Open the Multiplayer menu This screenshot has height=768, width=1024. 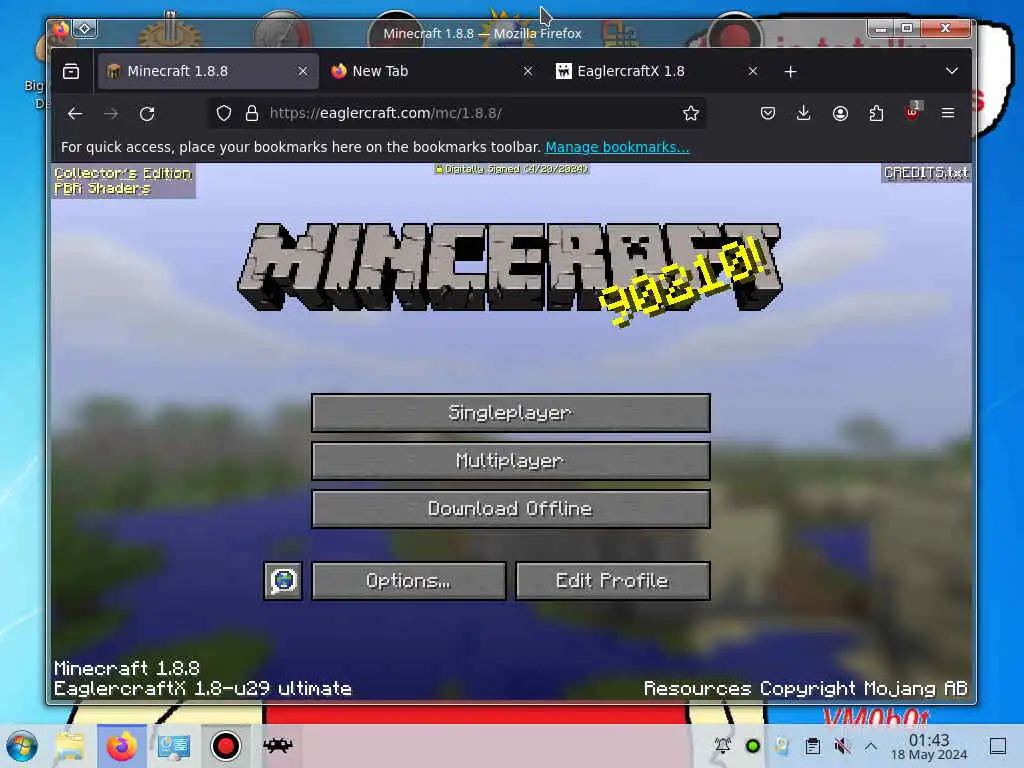(511, 461)
